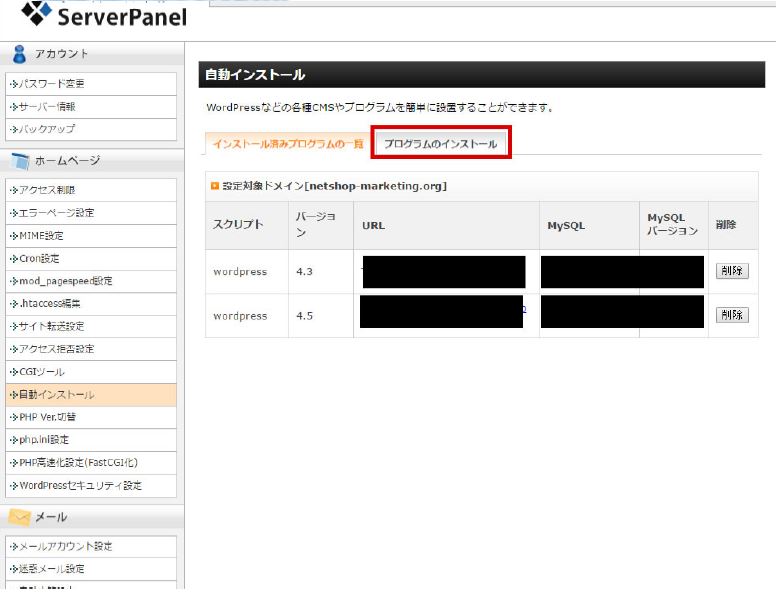The width and height of the screenshot is (776, 605).
Task: Click the ホームページ section header
Action: pos(92,161)
